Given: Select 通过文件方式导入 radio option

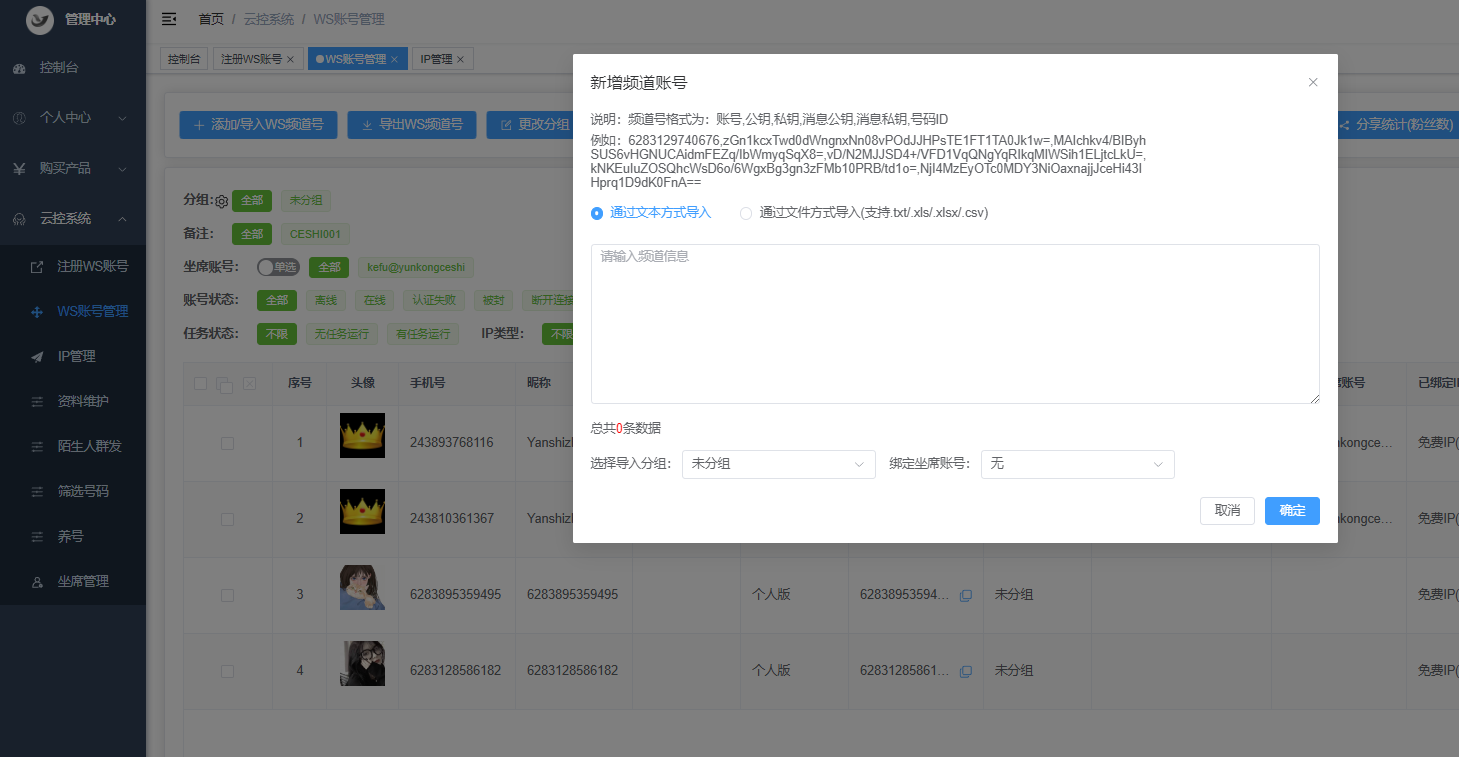Looking at the screenshot, I should tap(864, 212).
